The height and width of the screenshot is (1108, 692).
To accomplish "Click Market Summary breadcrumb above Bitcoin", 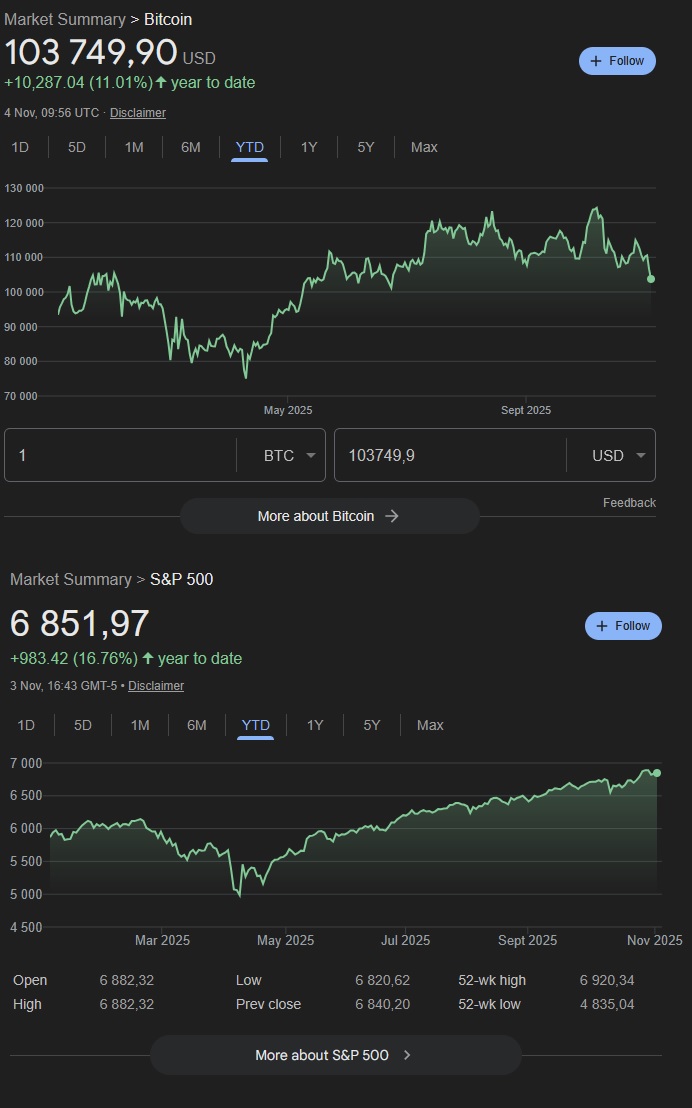I will click(x=65, y=19).
